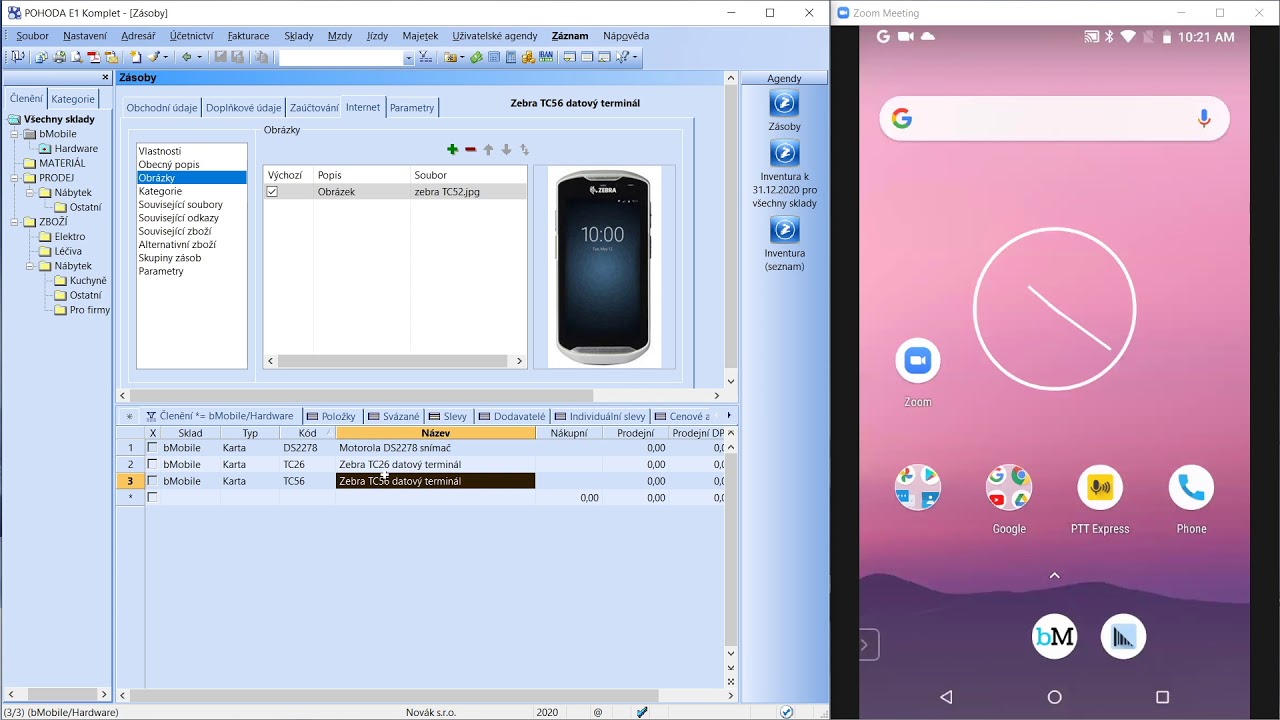The image size is (1280, 720).
Task: Open Inventura (seznam) agenda icon
Action: [784, 230]
